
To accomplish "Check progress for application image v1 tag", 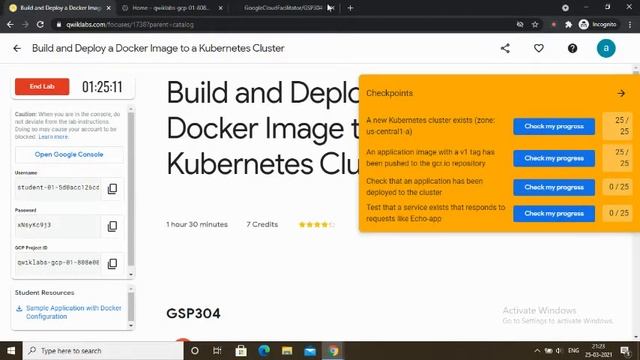I will (554, 158).
